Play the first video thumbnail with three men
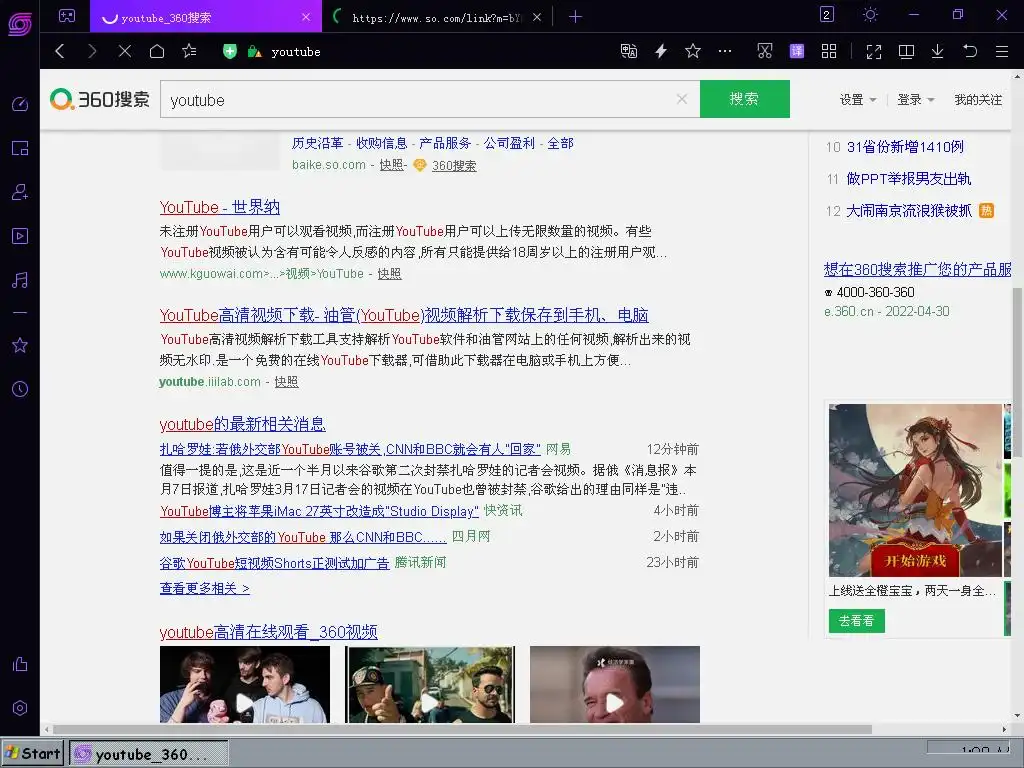 (245, 684)
